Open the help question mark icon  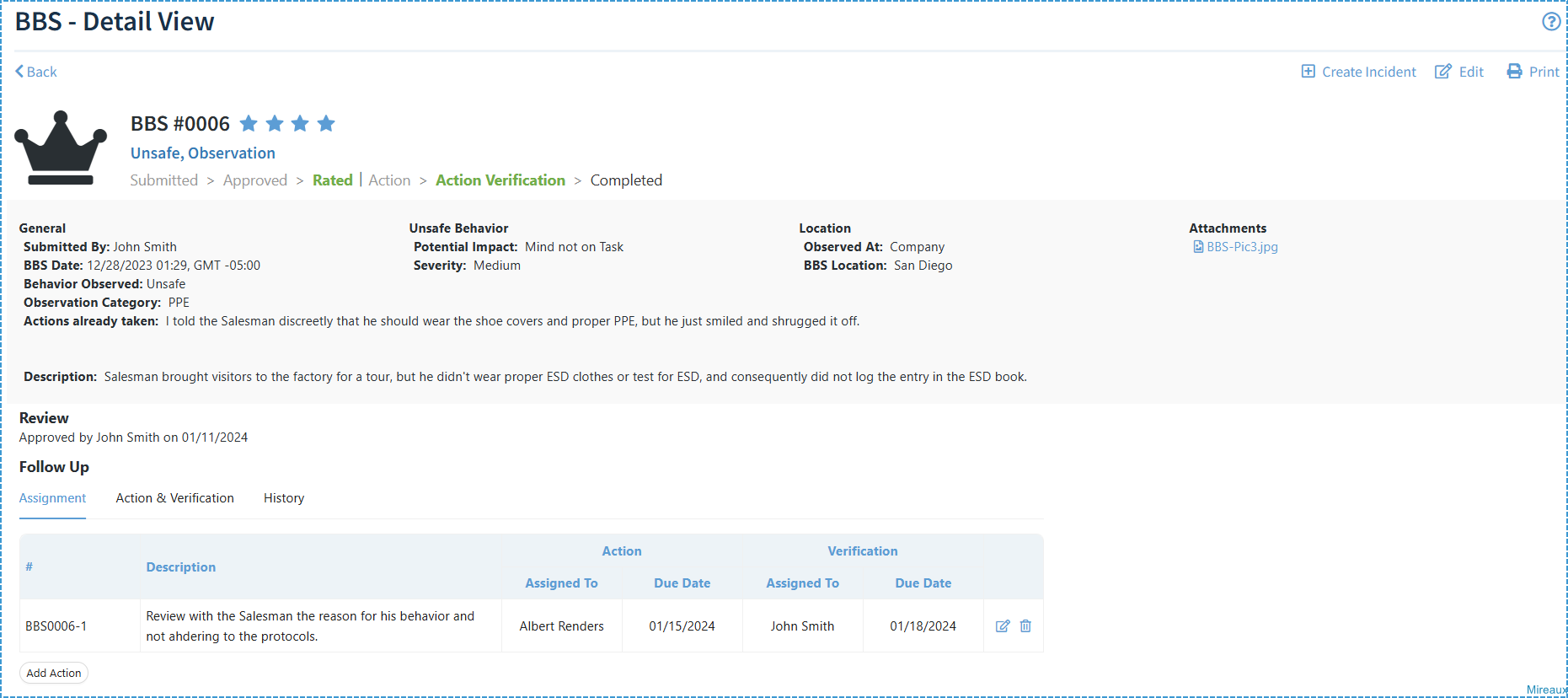(1551, 22)
